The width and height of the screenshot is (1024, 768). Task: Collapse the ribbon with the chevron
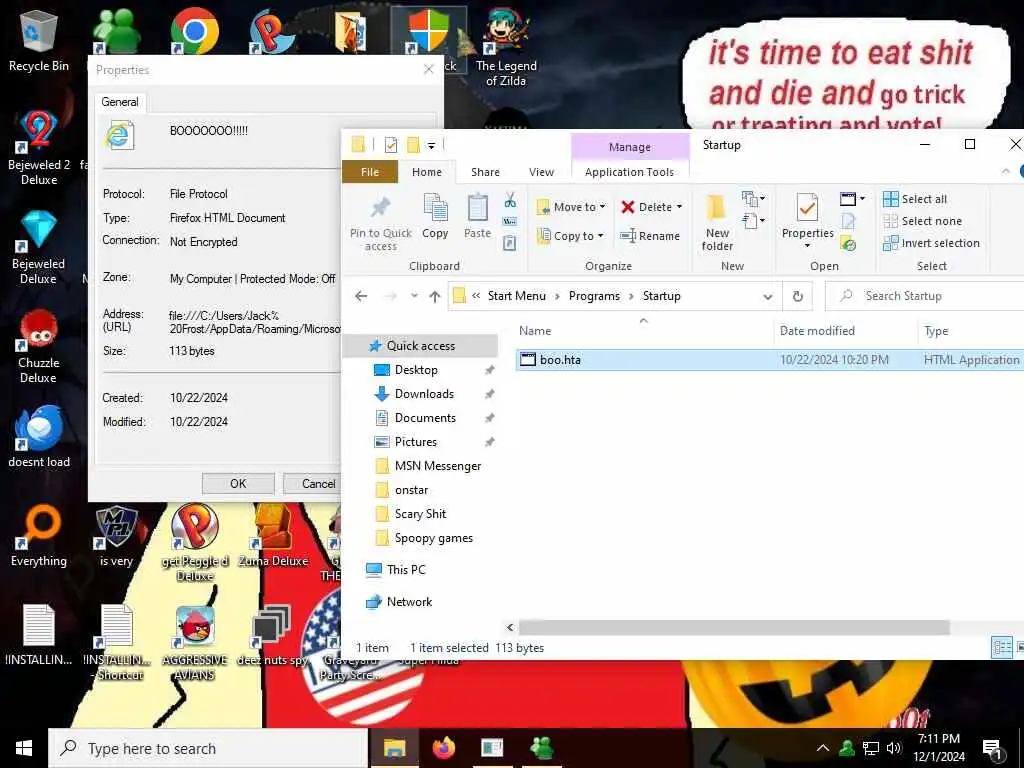1005,171
